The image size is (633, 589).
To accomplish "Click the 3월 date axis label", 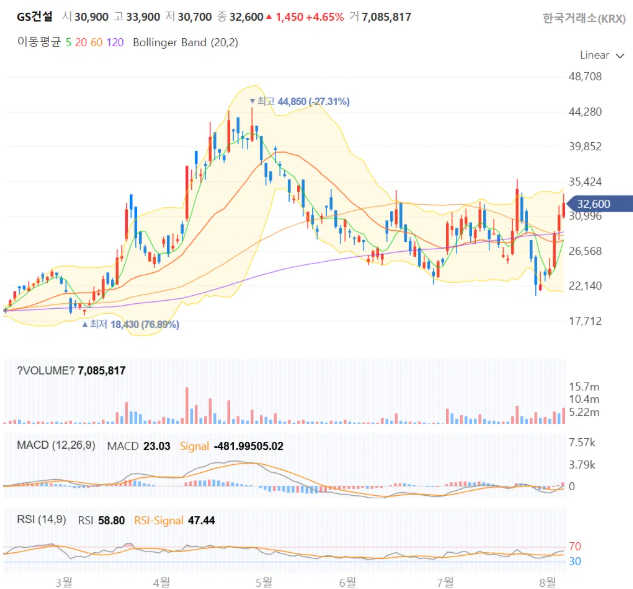I will tap(64, 582).
